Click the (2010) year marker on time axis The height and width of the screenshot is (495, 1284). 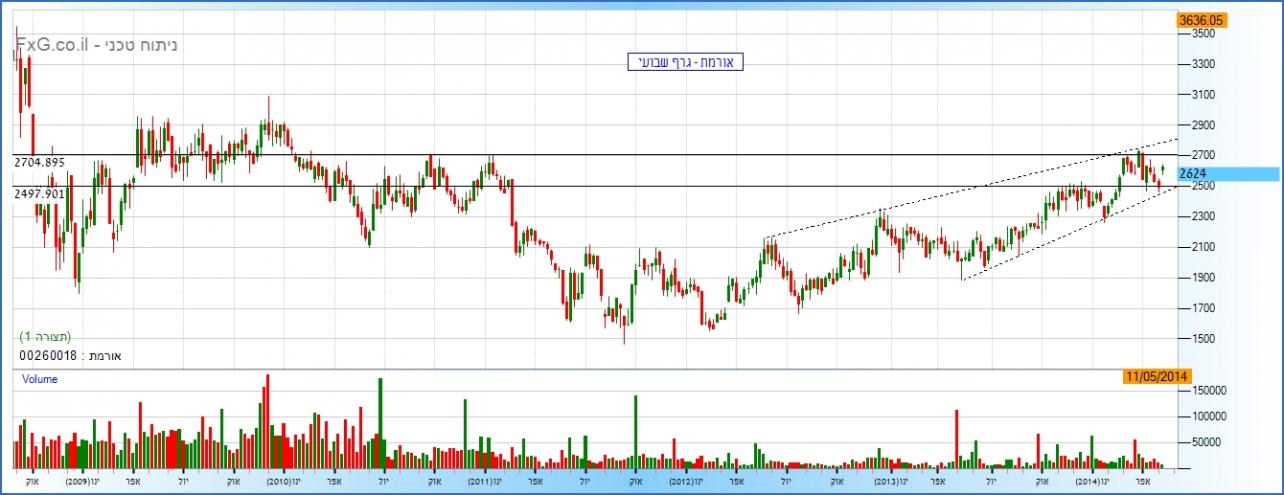pyautogui.click(x=277, y=481)
